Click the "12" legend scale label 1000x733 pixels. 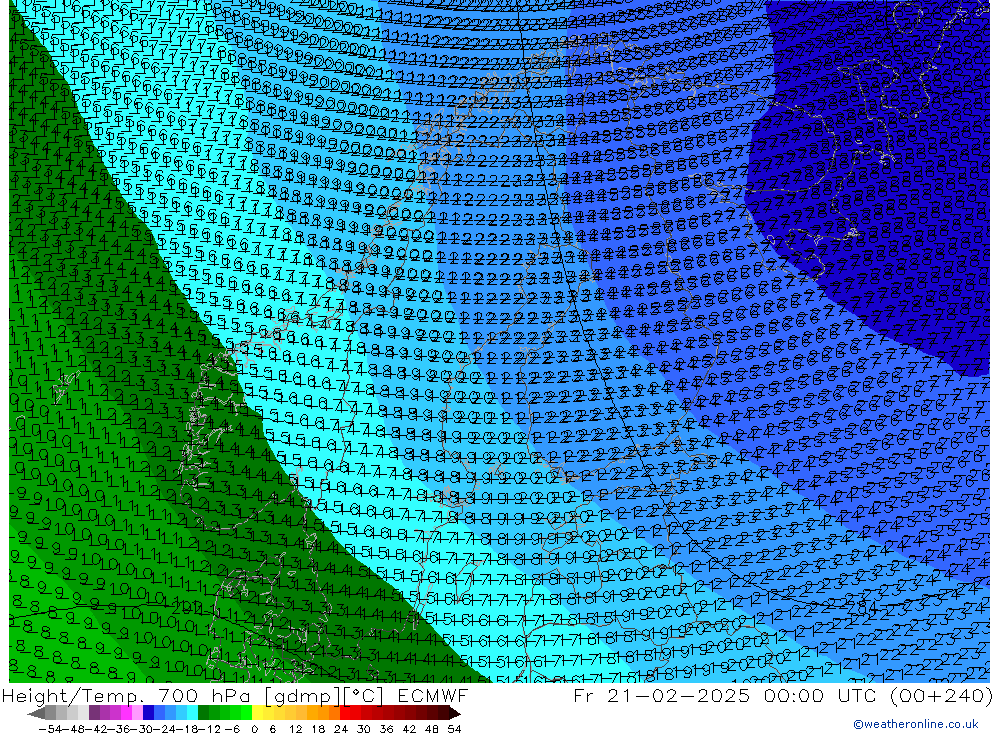tap(295, 729)
